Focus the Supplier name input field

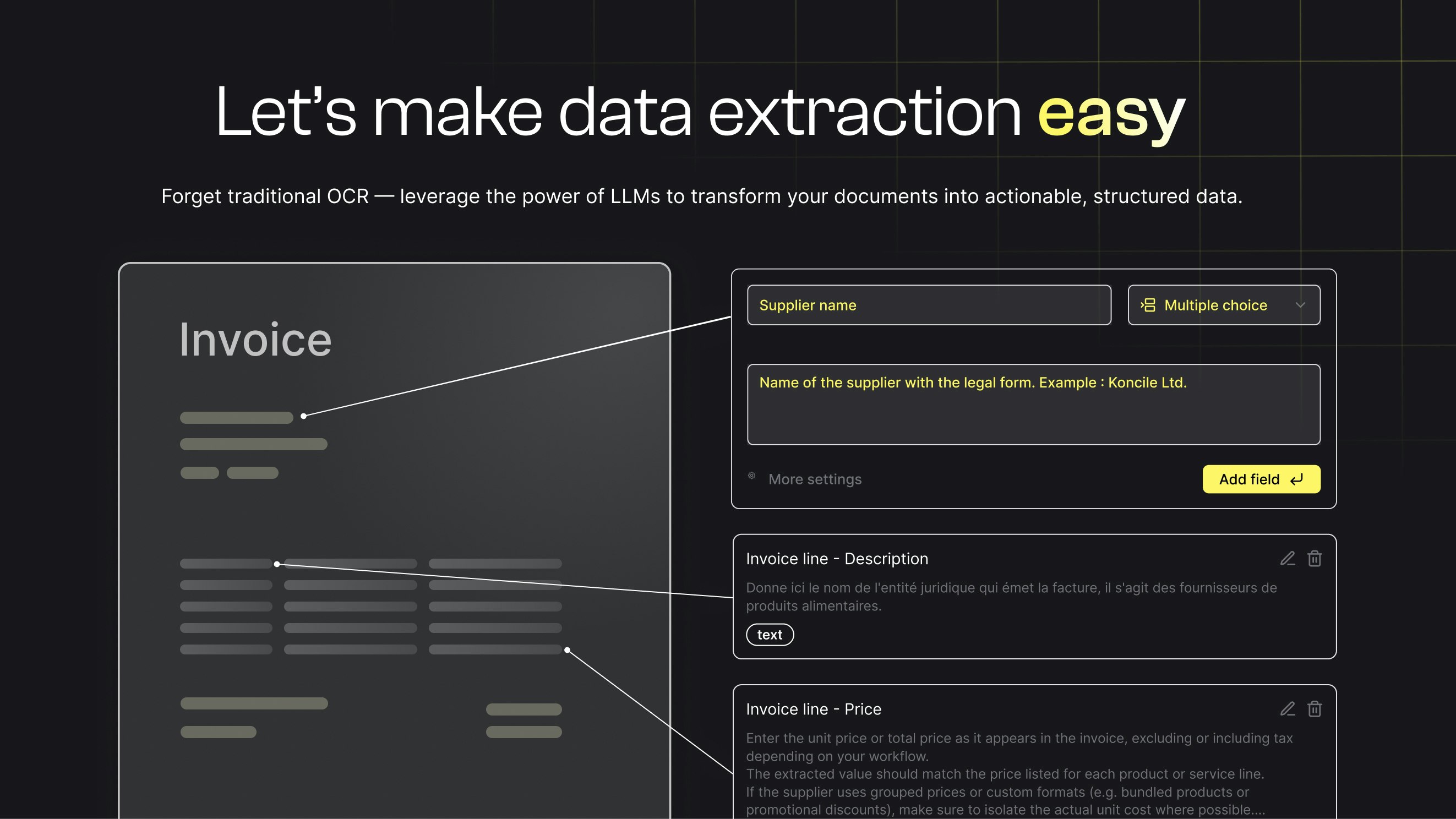point(929,305)
